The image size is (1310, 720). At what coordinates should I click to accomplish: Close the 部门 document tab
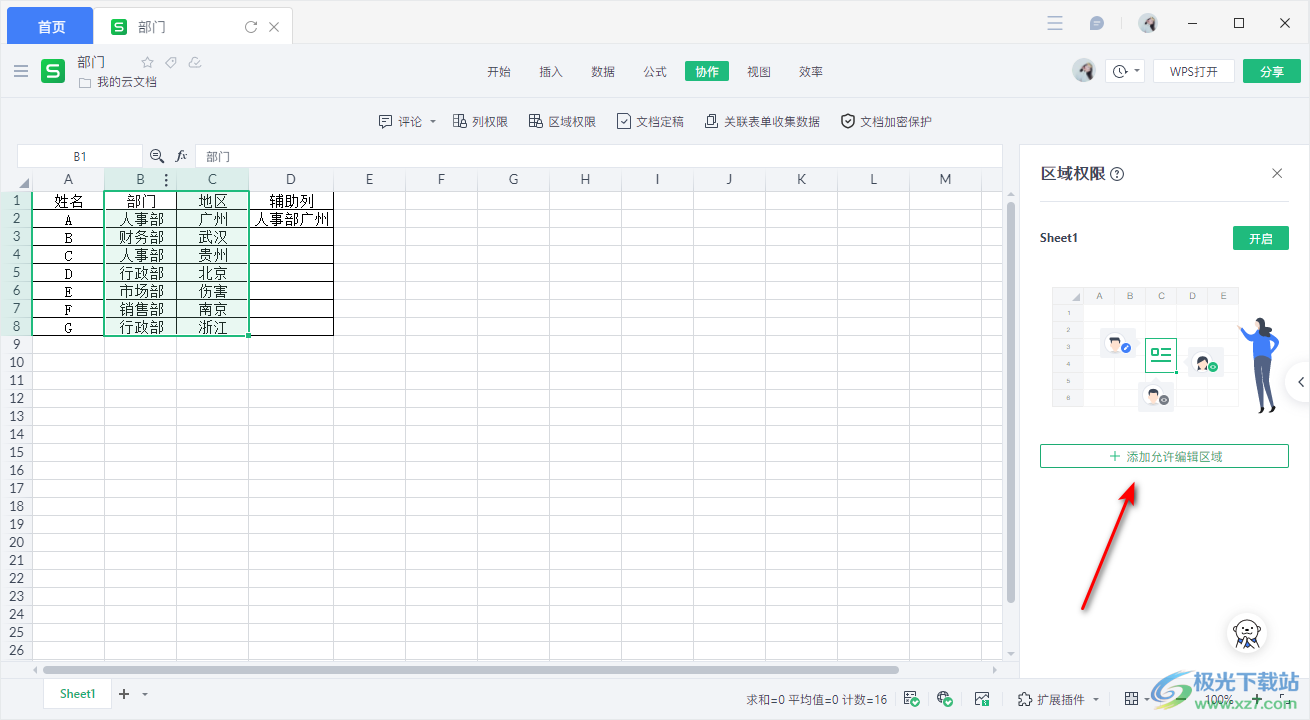[274, 27]
